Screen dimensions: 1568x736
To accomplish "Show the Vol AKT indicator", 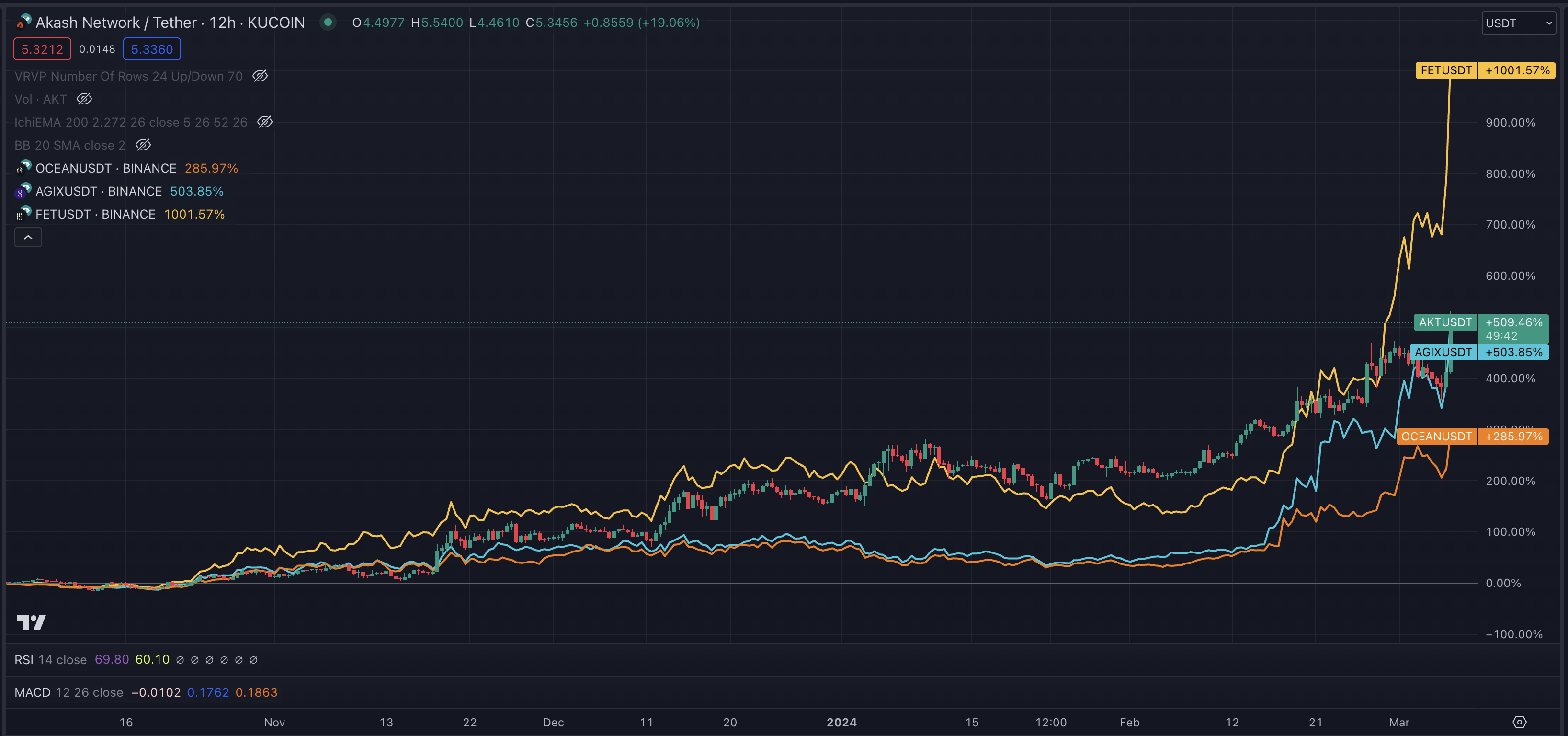I will pos(85,99).
